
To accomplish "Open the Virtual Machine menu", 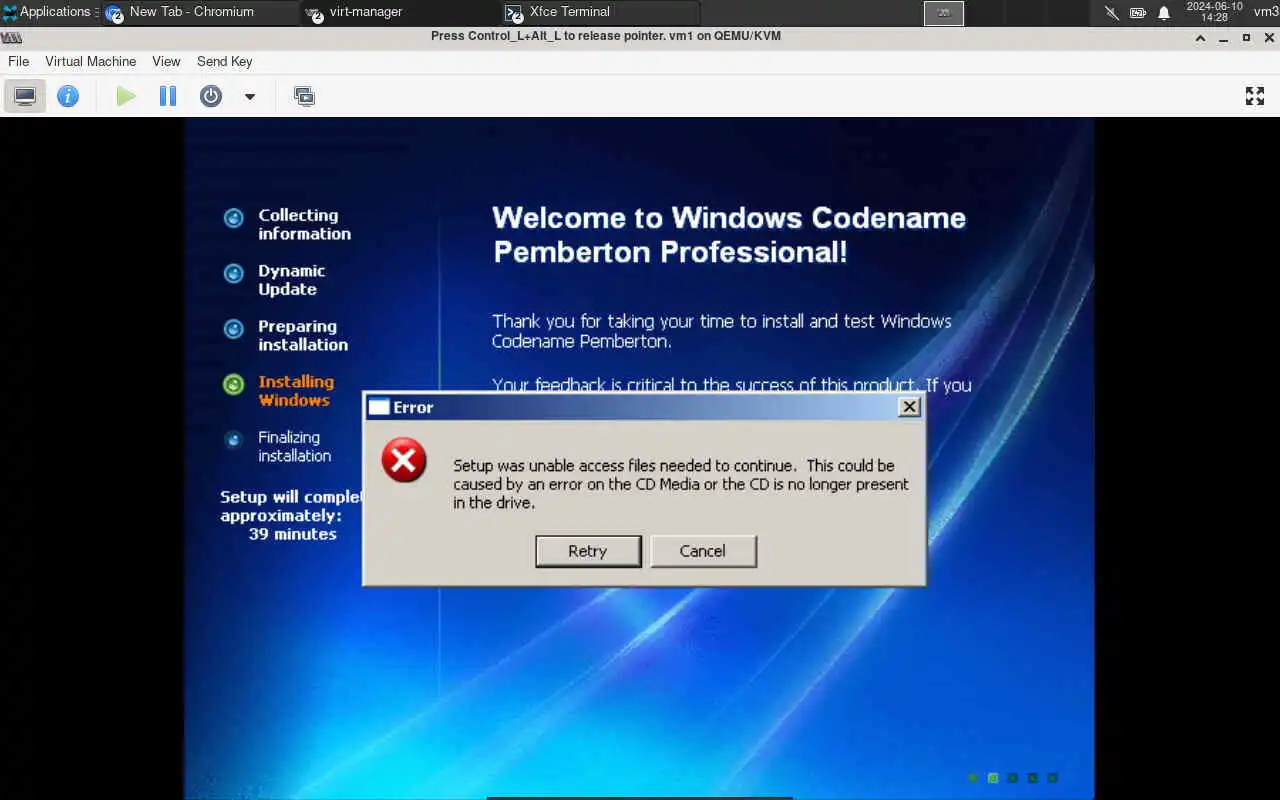I will [x=90, y=61].
